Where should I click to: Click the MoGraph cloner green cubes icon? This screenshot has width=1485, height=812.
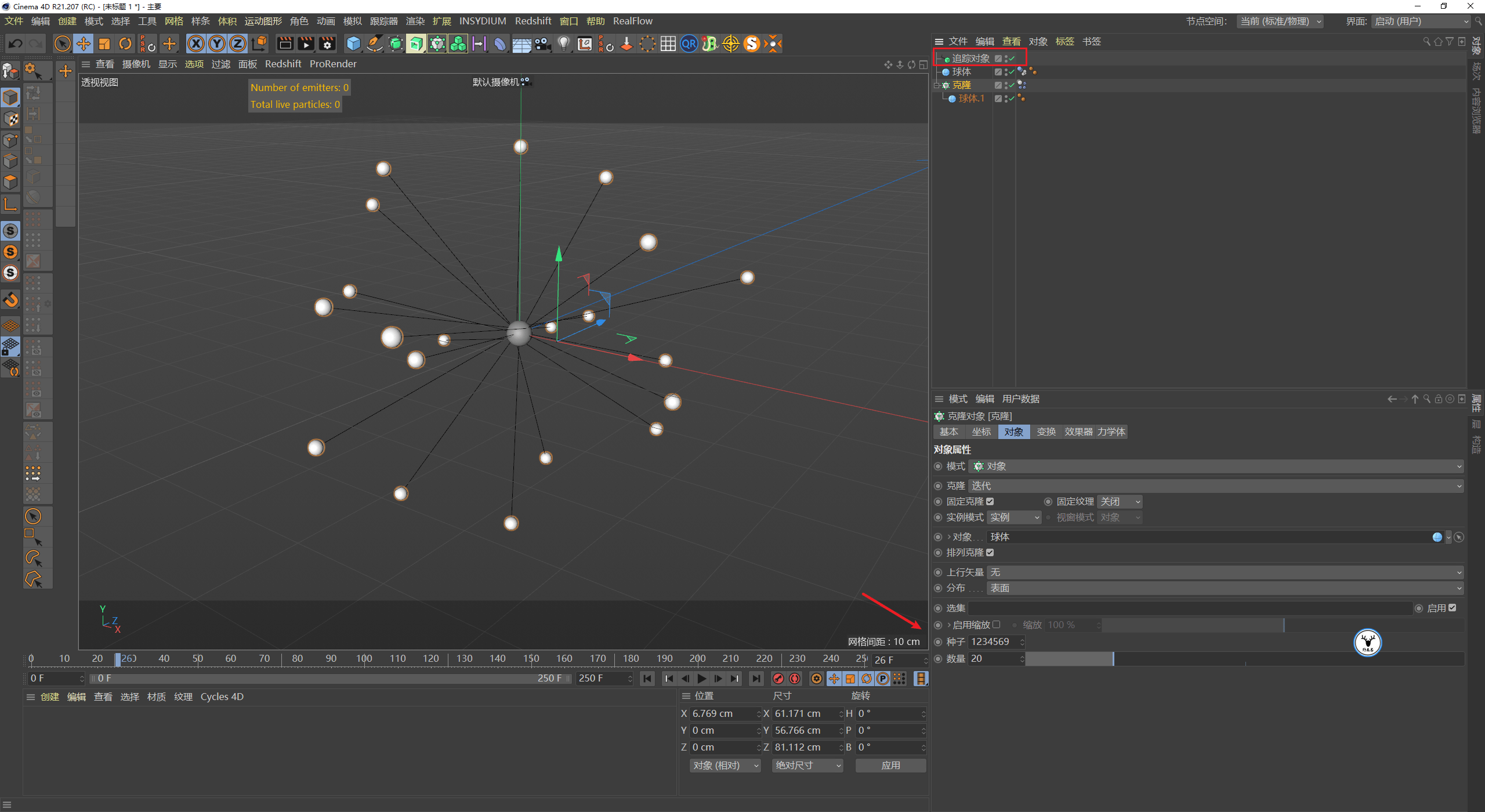(x=458, y=43)
